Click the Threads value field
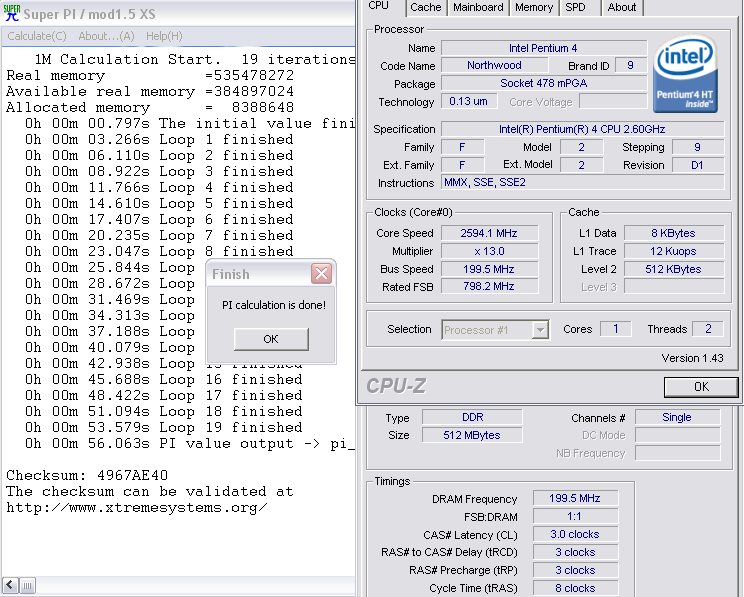The image size is (744, 597). tap(708, 329)
